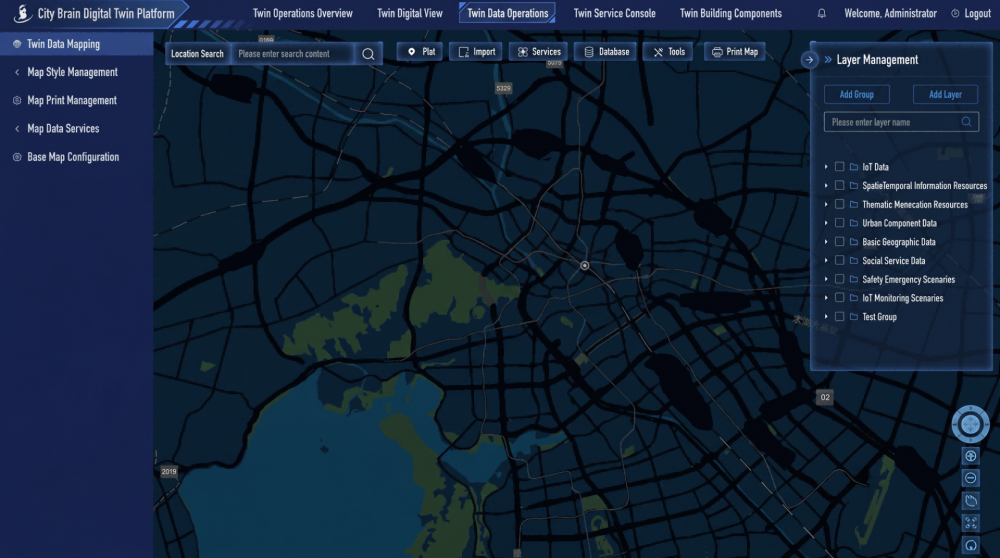The image size is (1000, 558).
Task: Expand the IoT Data tree node
Action: click(x=826, y=167)
